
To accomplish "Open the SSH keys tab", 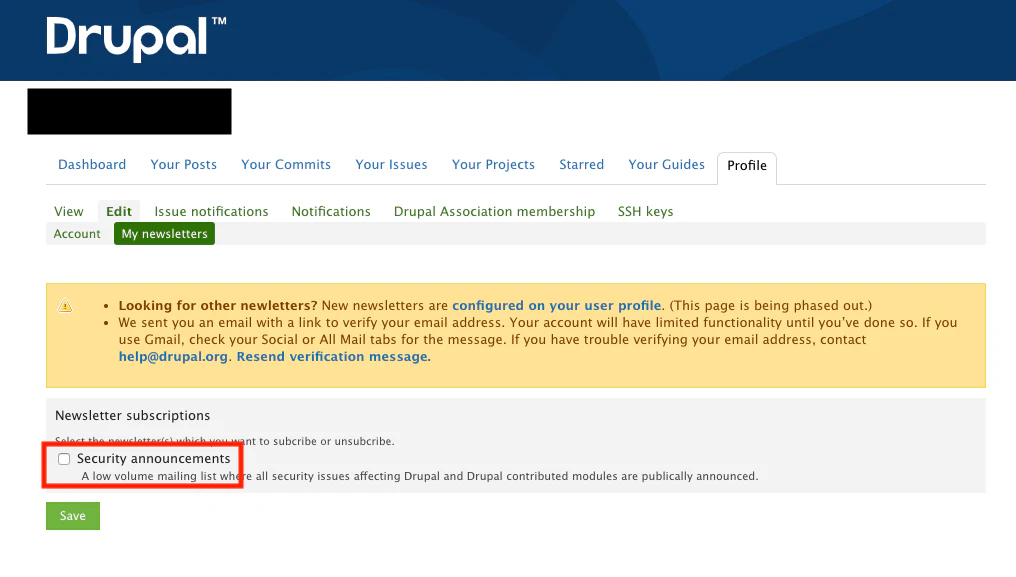I will (x=645, y=211).
